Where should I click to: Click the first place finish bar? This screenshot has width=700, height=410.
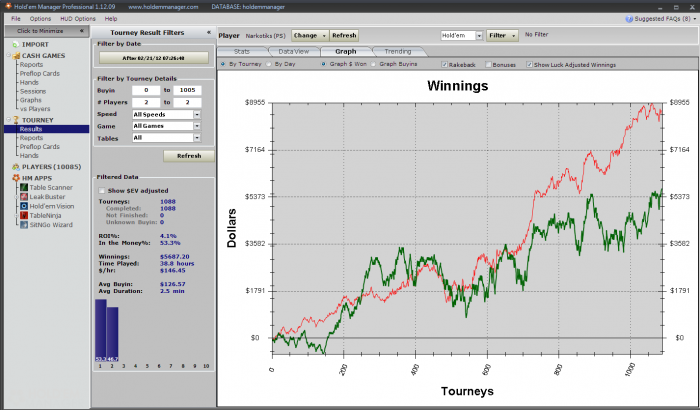101,330
